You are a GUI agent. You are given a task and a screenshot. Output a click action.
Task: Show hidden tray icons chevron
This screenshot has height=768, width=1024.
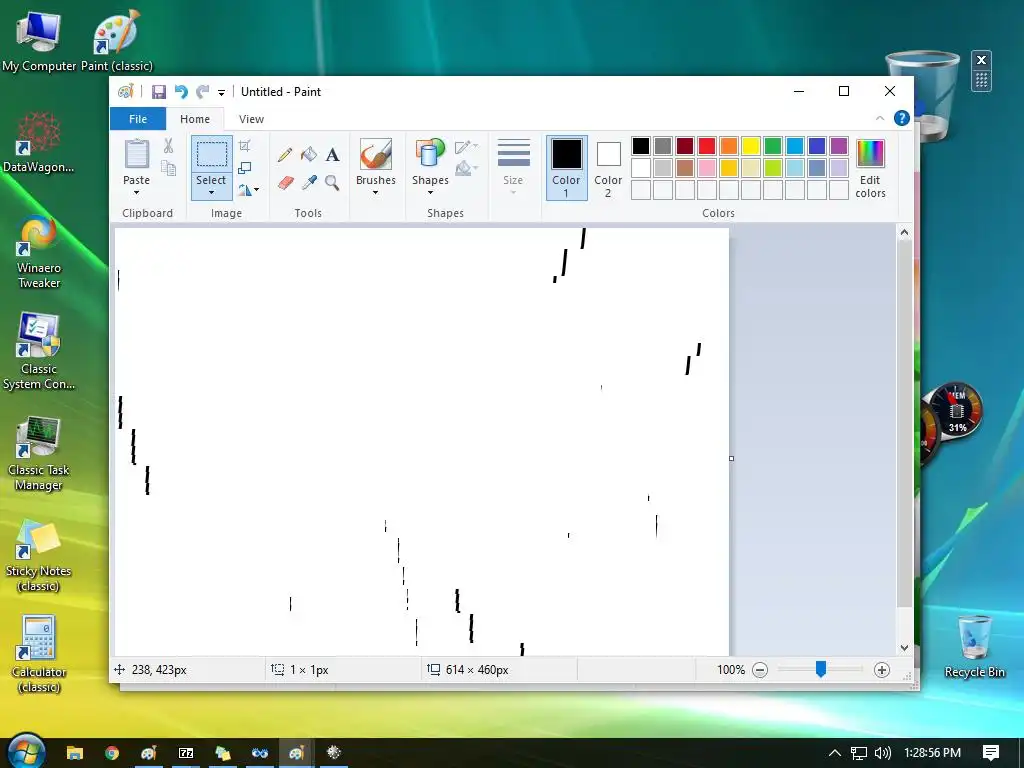pos(835,753)
